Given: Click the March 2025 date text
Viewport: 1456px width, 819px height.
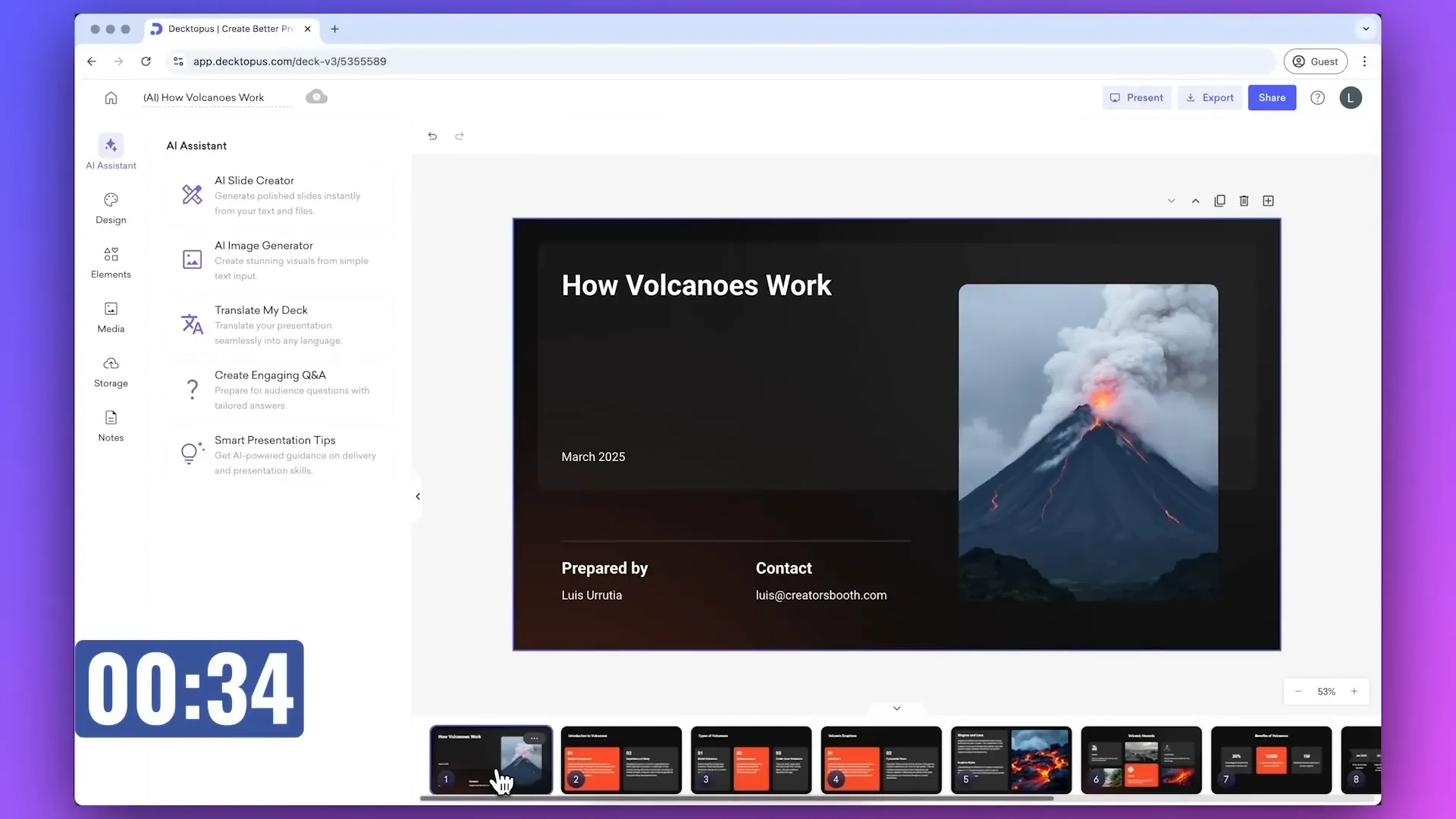Looking at the screenshot, I should coord(593,457).
